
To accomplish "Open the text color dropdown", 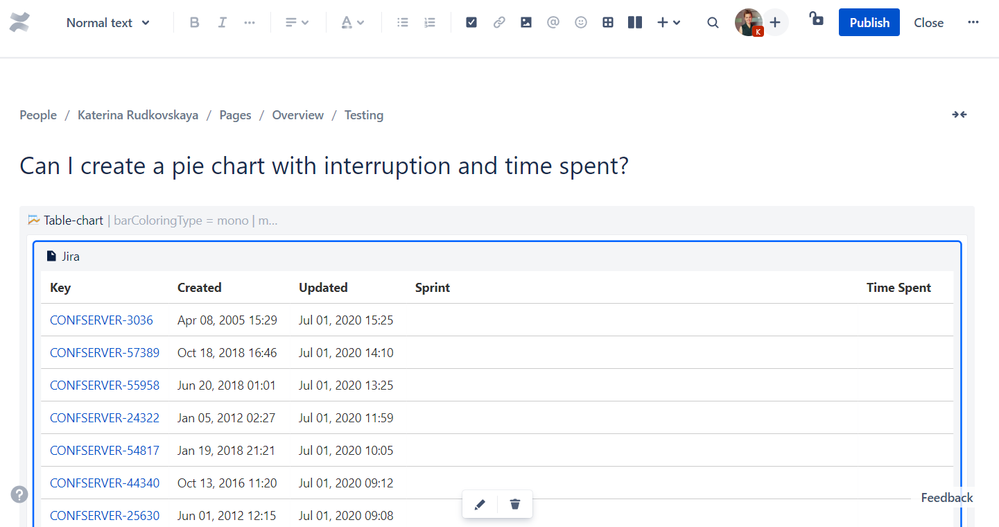I will 352,22.
